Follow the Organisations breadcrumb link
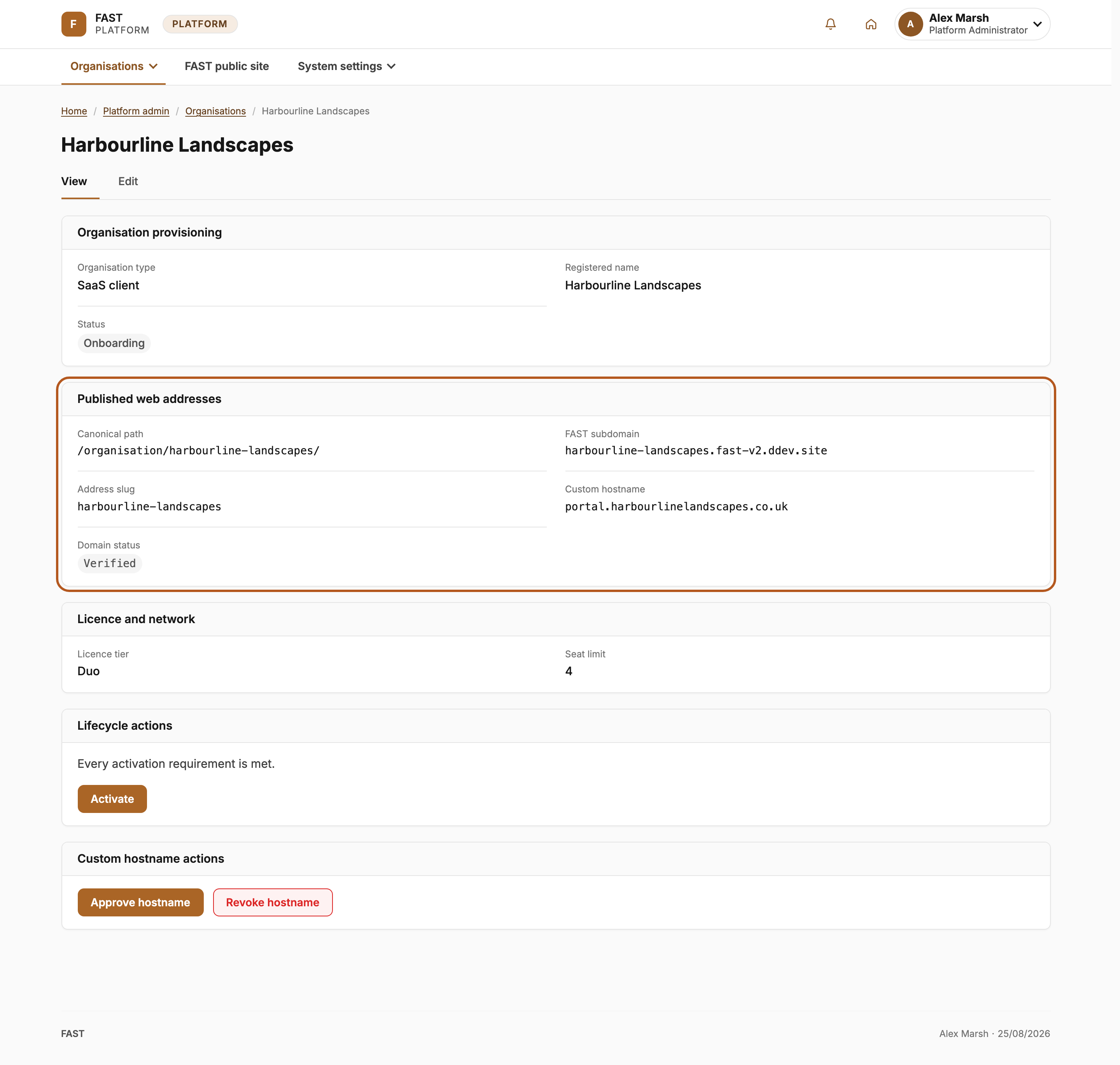This screenshot has height=1065, width=1120. coord(215,111)
